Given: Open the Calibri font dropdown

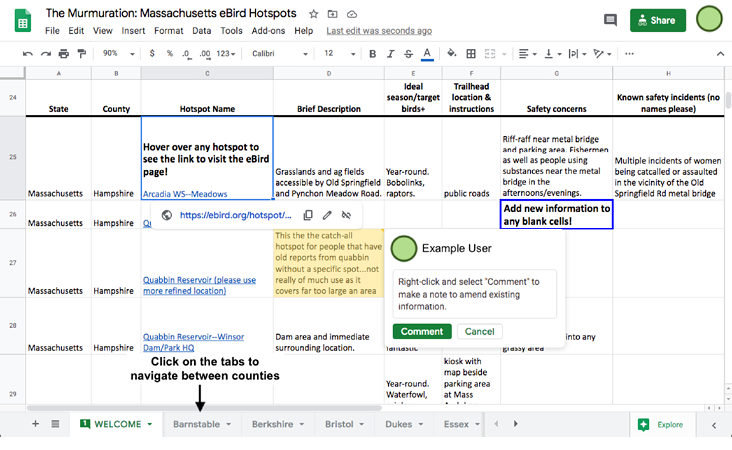Looking at the screenshot, I should 278,54.
